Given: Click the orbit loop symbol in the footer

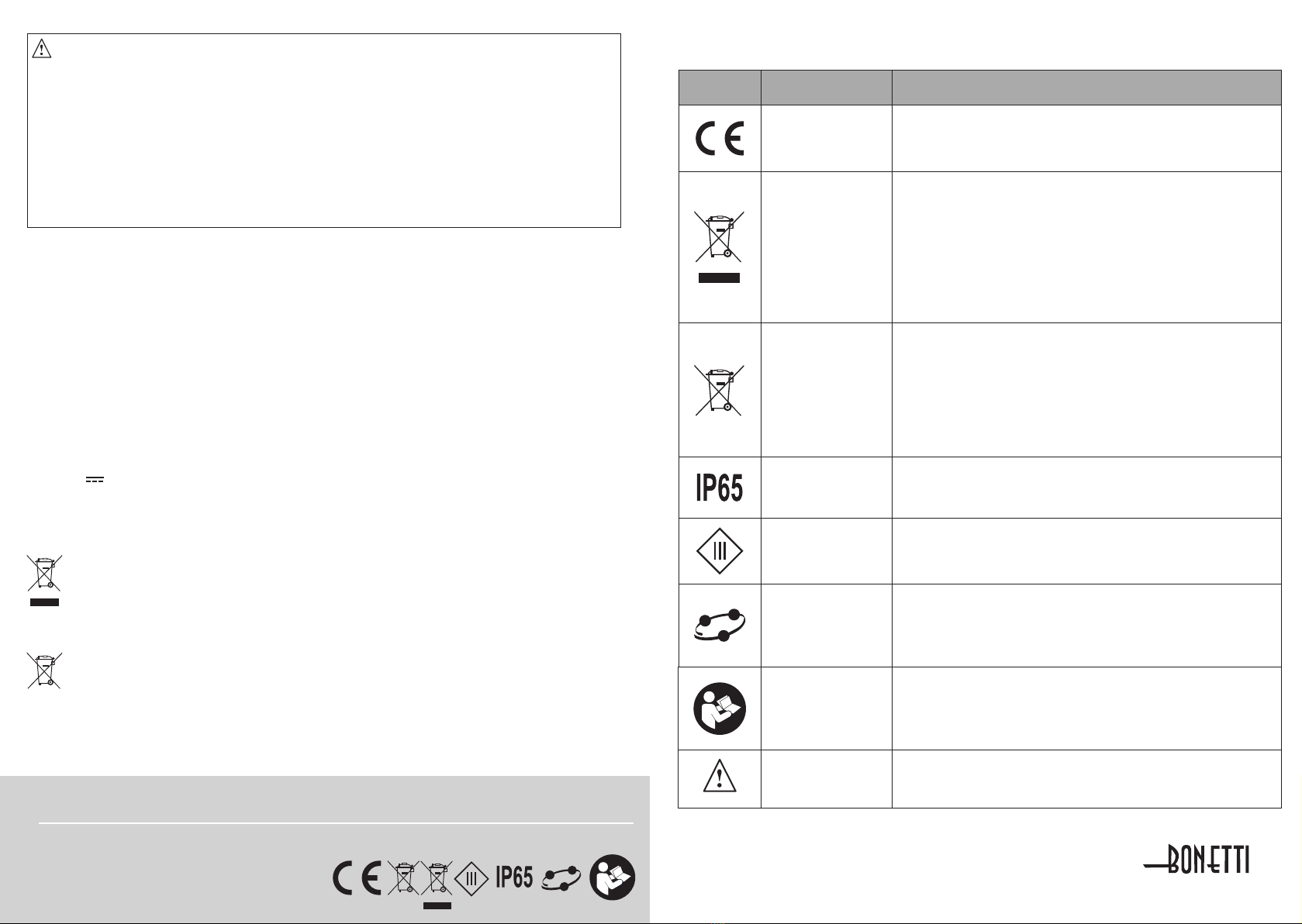Looking at the screenshot, I should click(x=562, y=878).
